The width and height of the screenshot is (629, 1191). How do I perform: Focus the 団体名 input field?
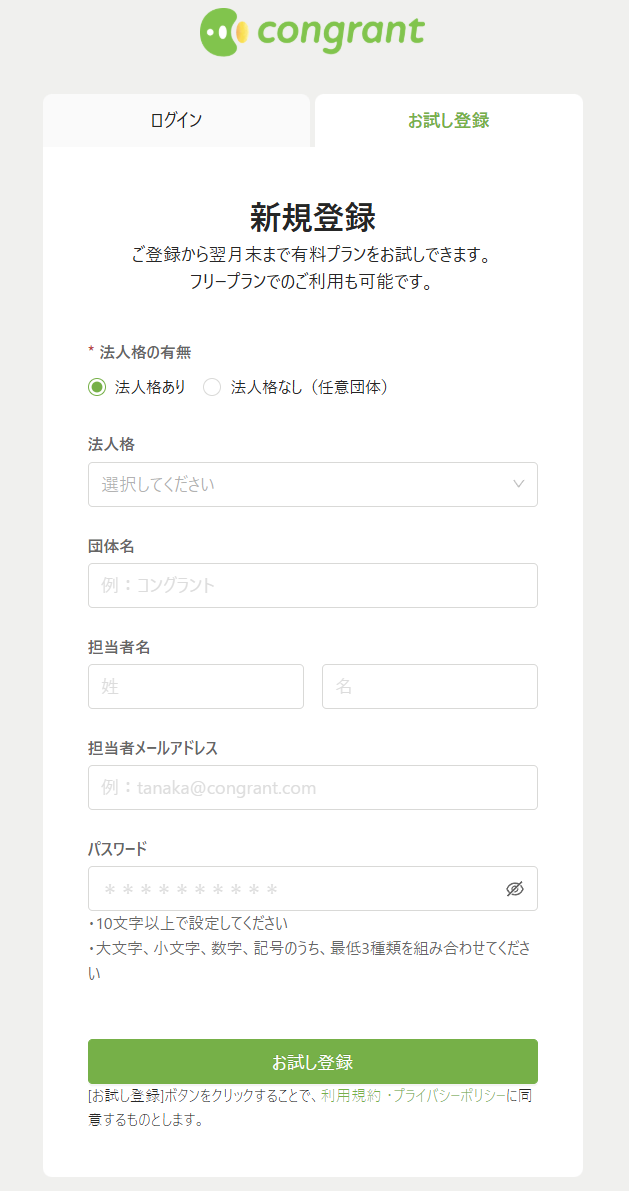(312, 585)
